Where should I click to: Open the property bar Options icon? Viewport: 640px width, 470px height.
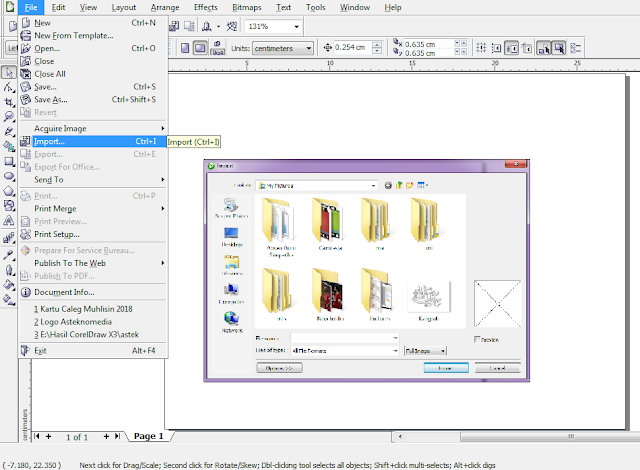[x=576, y=48]
